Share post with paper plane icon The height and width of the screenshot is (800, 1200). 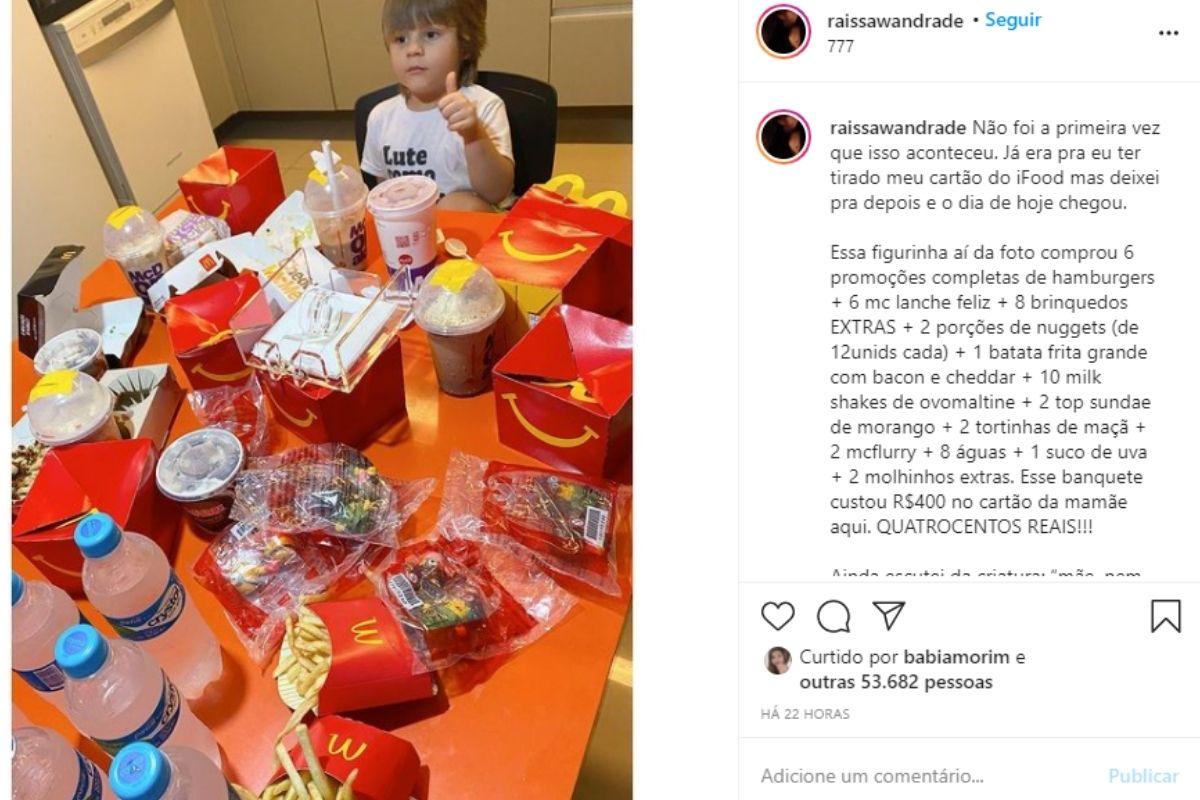pos(888,616)
